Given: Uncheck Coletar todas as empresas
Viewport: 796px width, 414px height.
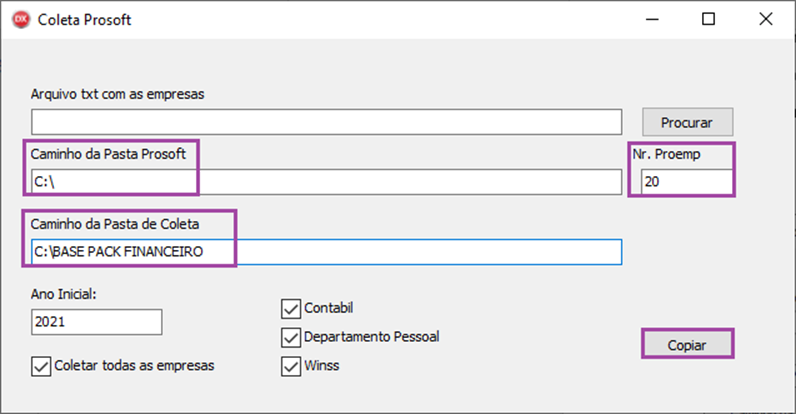Looking at the screenshot, I should tap(41, 365).
